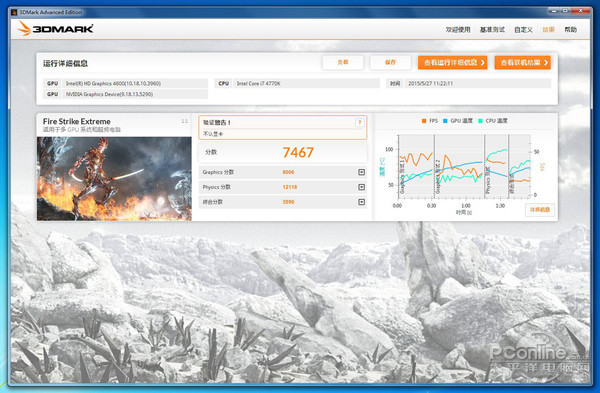Image resolution: width=600 pixels, height=393 pixels.
Task: Expand the 综合分数 row
Action: [361, 202]
